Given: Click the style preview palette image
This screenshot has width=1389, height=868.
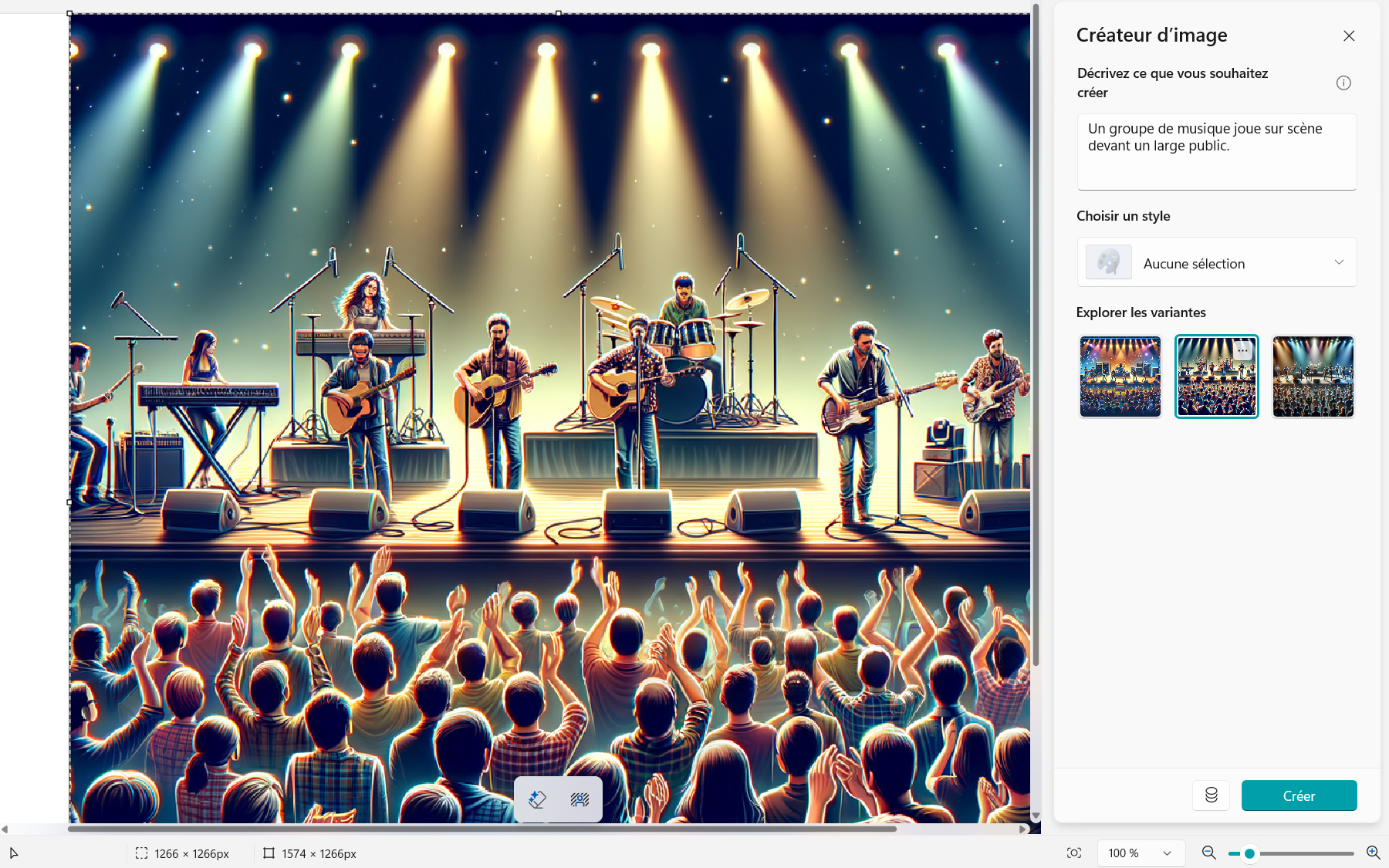Looking at the screenshot, I should pos(1108,262).
